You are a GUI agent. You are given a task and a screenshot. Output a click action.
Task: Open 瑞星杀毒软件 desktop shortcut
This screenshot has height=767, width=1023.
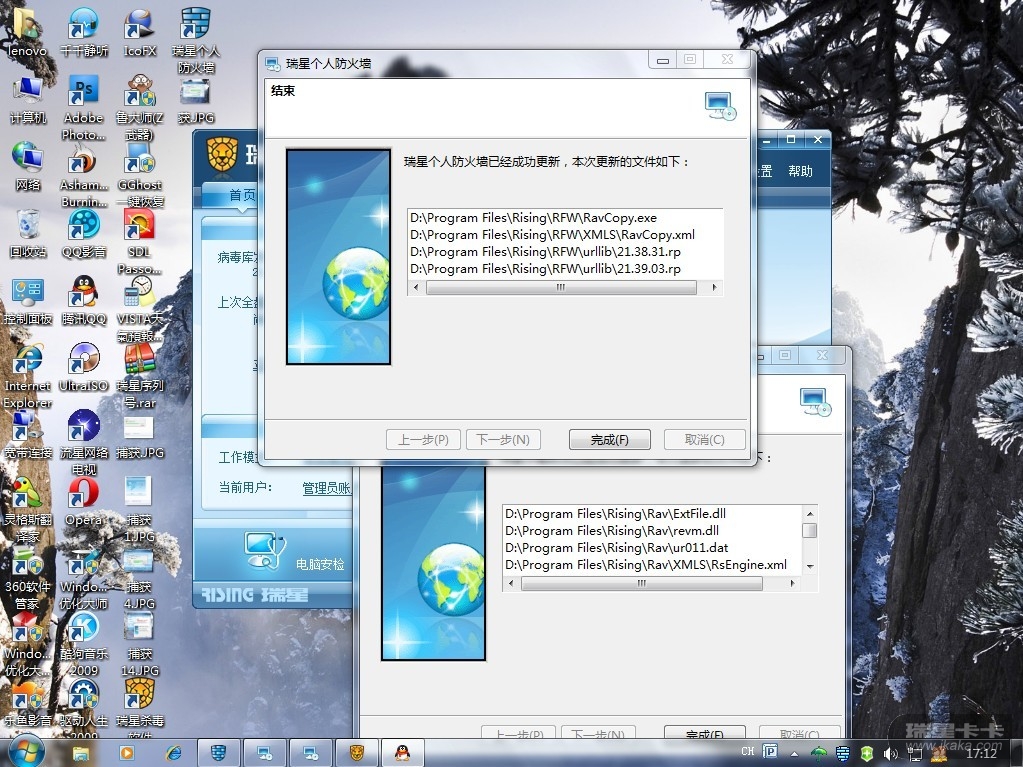[x=140, y=708]
